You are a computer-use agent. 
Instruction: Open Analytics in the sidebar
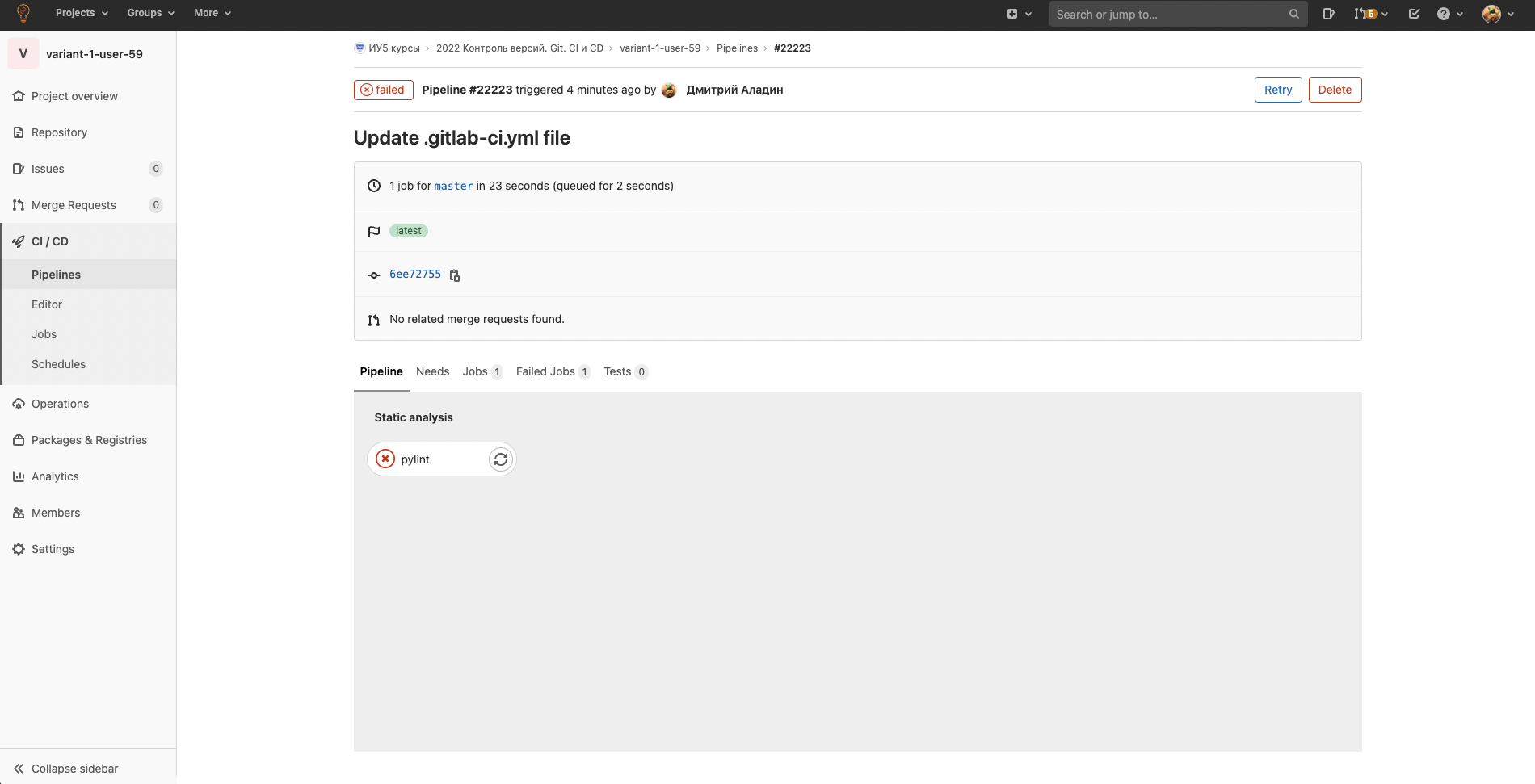pyautogui.click(x=55, y=476)
